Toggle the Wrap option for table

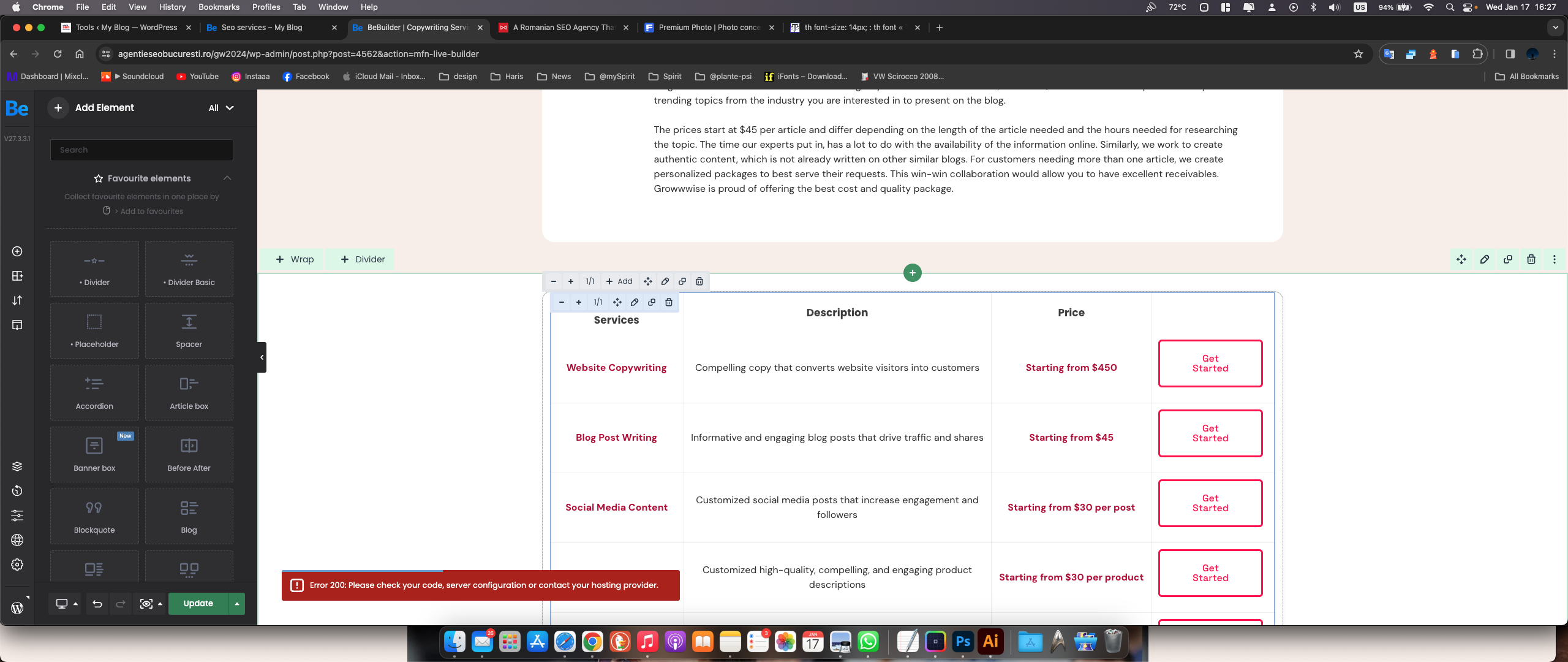(296, 259)
